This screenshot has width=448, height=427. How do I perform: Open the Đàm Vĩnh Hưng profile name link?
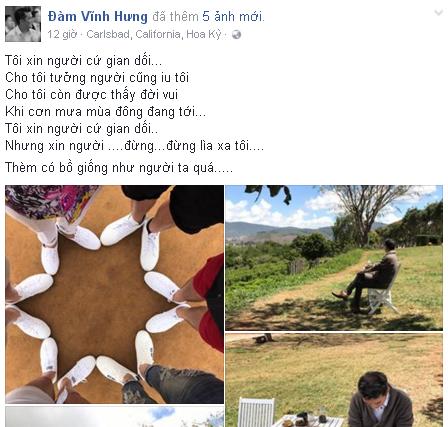point(97,16)
